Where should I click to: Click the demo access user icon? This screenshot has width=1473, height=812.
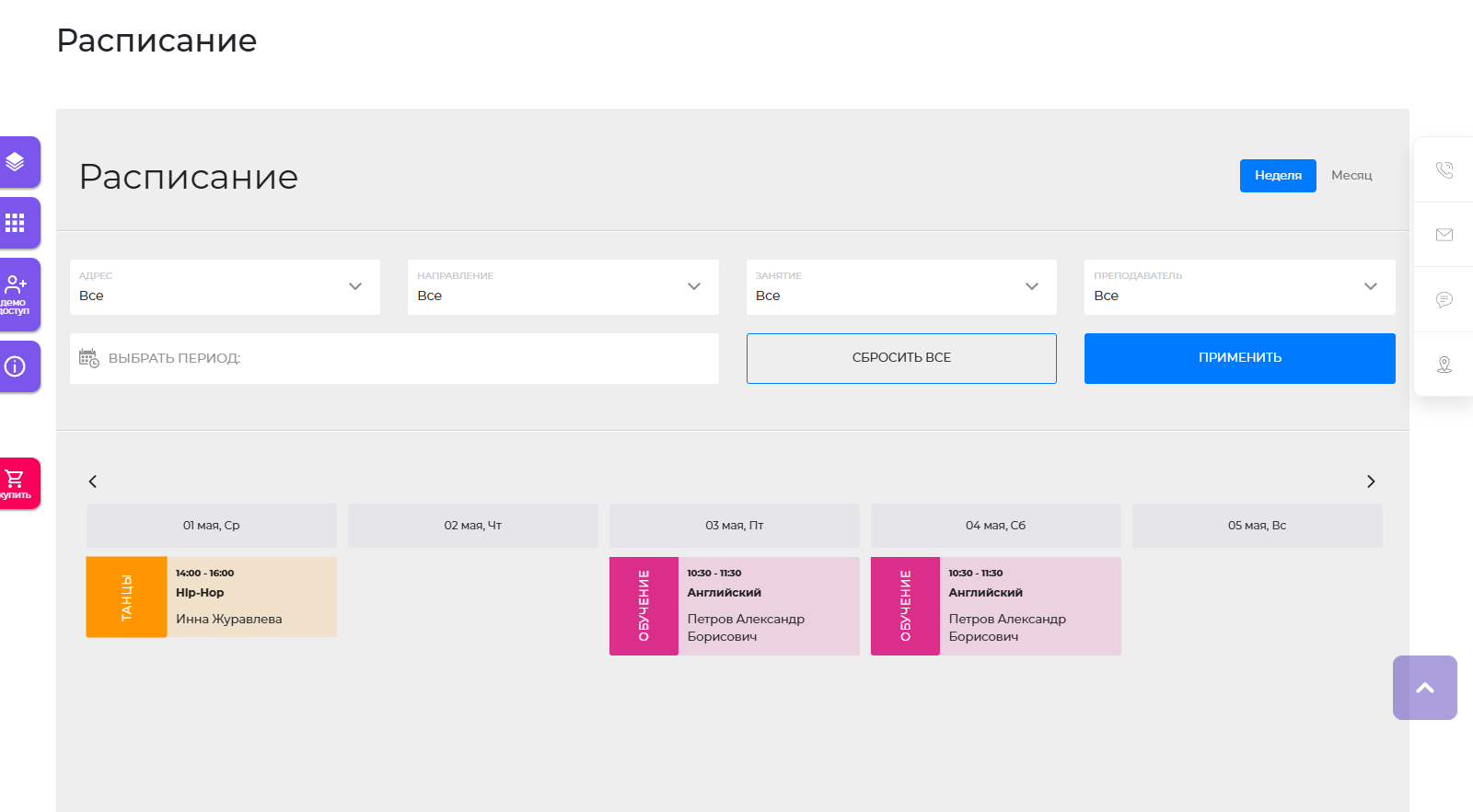pos(16,294)
